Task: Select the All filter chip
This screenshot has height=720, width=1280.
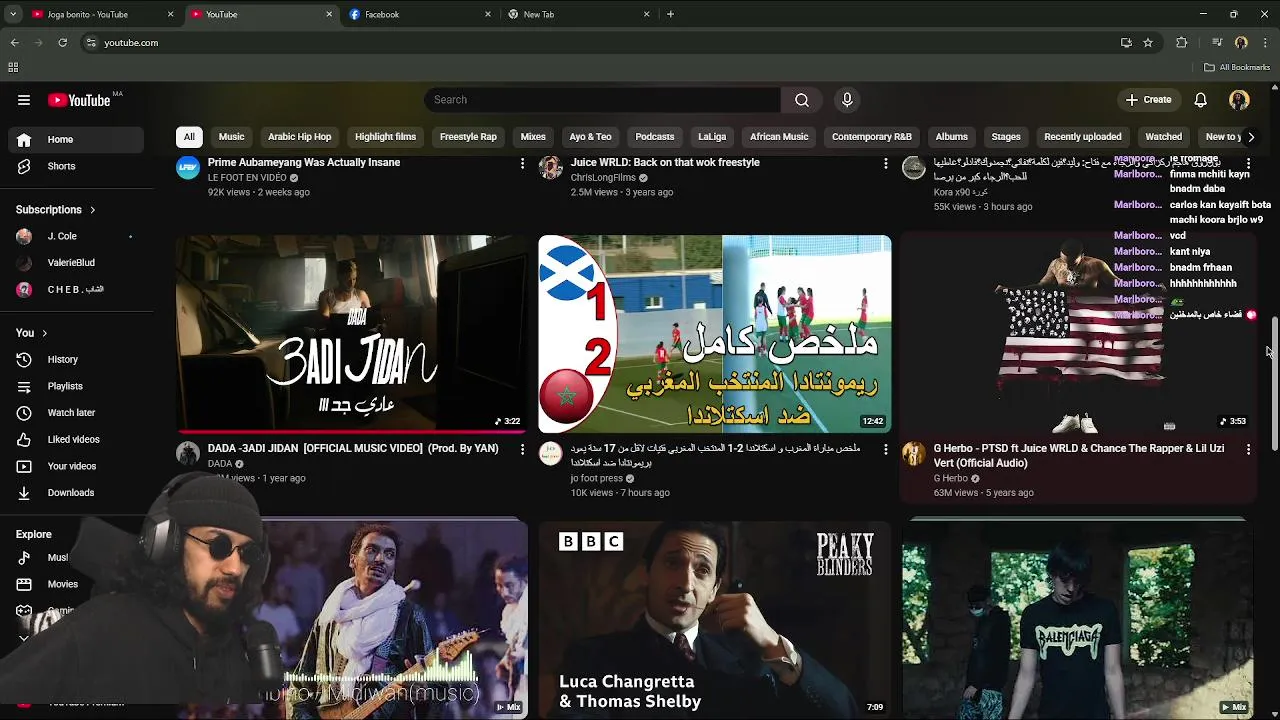Action: click(189, 137)
